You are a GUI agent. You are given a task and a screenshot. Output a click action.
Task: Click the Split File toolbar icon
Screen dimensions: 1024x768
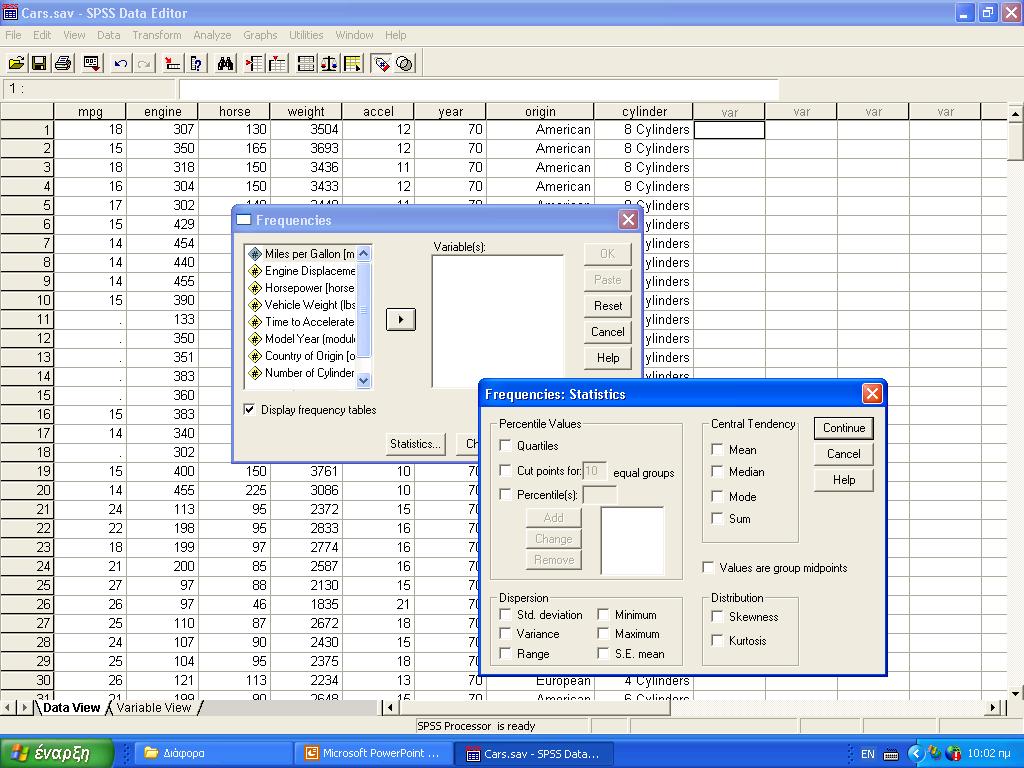pos(306,63)
